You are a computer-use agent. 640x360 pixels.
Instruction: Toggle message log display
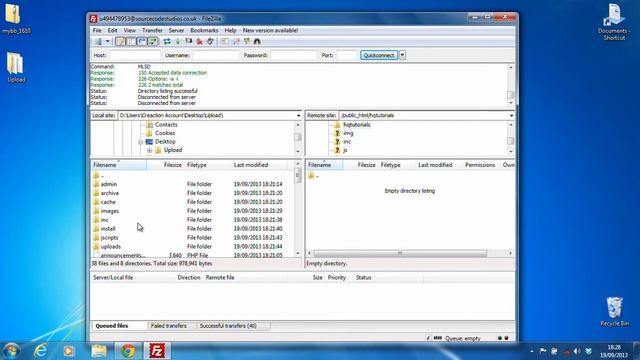[x=120, y=41]
